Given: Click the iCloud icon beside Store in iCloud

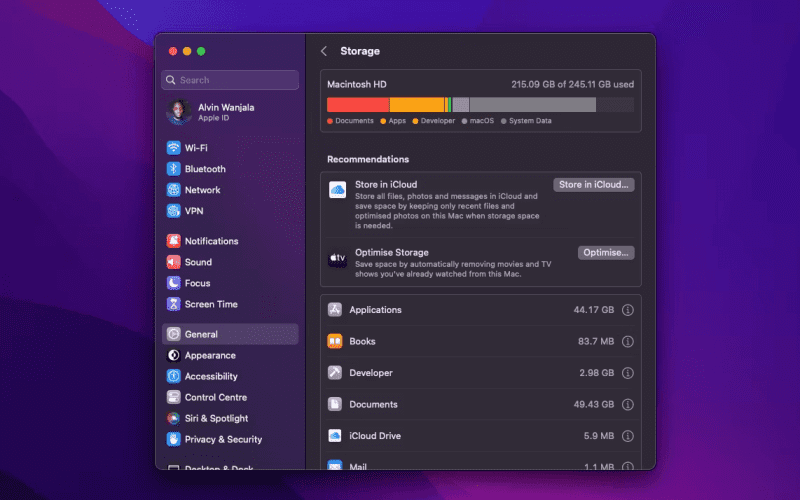Looking at the screenshot, I should (337, 190).
